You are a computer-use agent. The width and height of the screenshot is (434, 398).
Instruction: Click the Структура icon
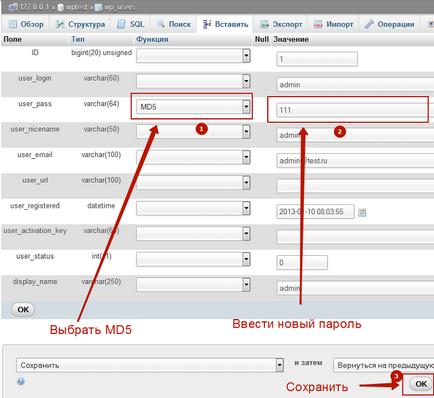tap(60, 24)
